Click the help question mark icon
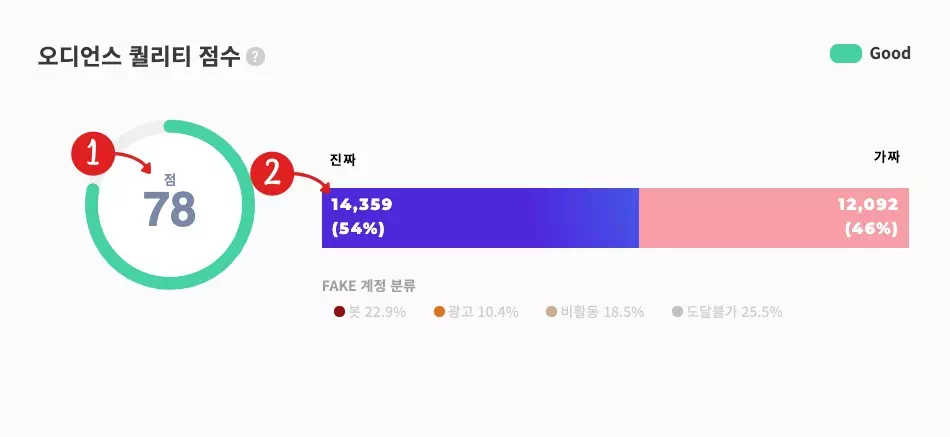The height and width of the screenshot is (437, 950). pos(255,57)
